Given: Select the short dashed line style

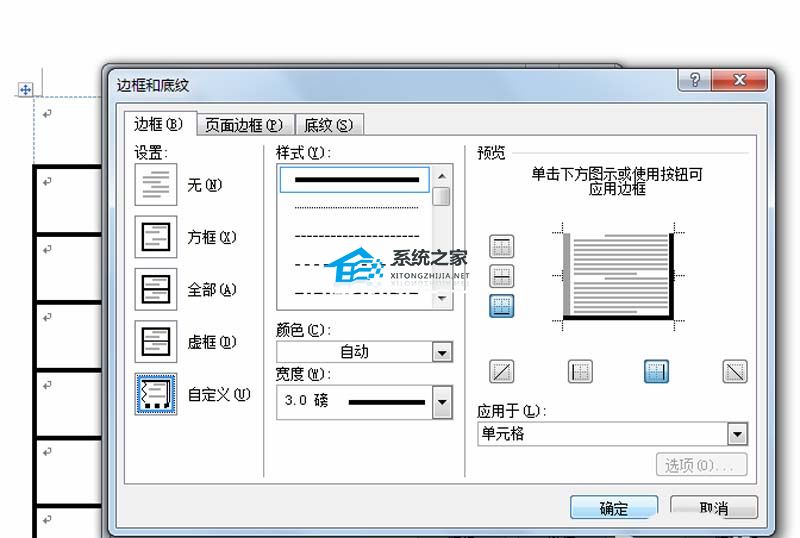Looking at the screenshot, I should click(x=356, y=236).
